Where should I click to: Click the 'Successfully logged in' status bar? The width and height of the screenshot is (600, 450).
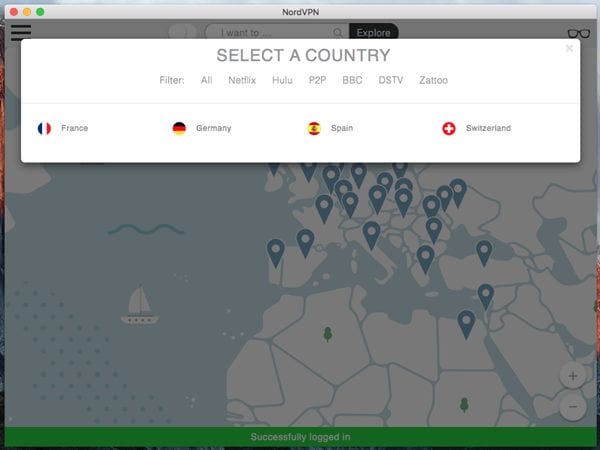pos(300,437)
